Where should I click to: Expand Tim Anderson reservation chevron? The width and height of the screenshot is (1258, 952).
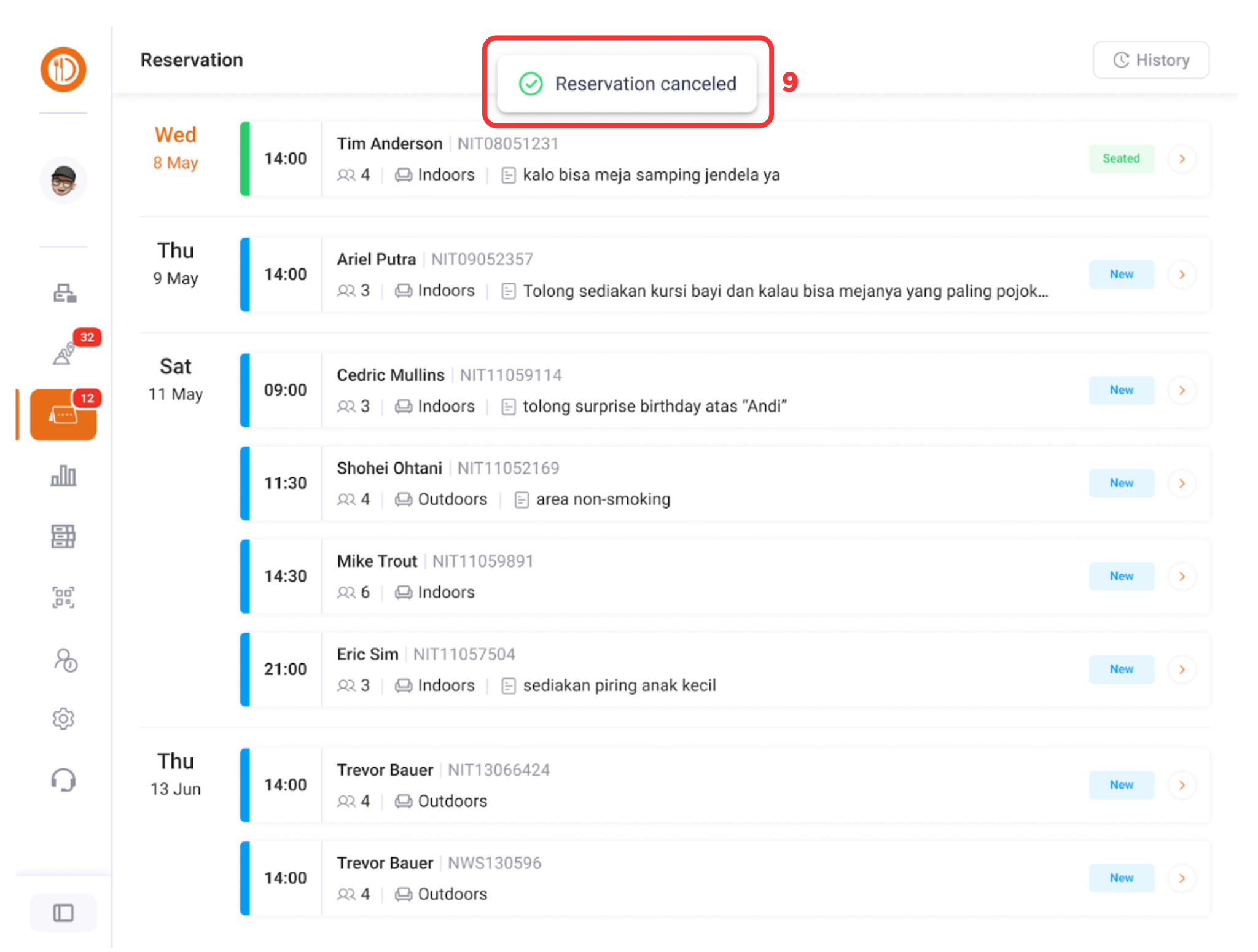pyautogui.click(x=1182, y=159)
